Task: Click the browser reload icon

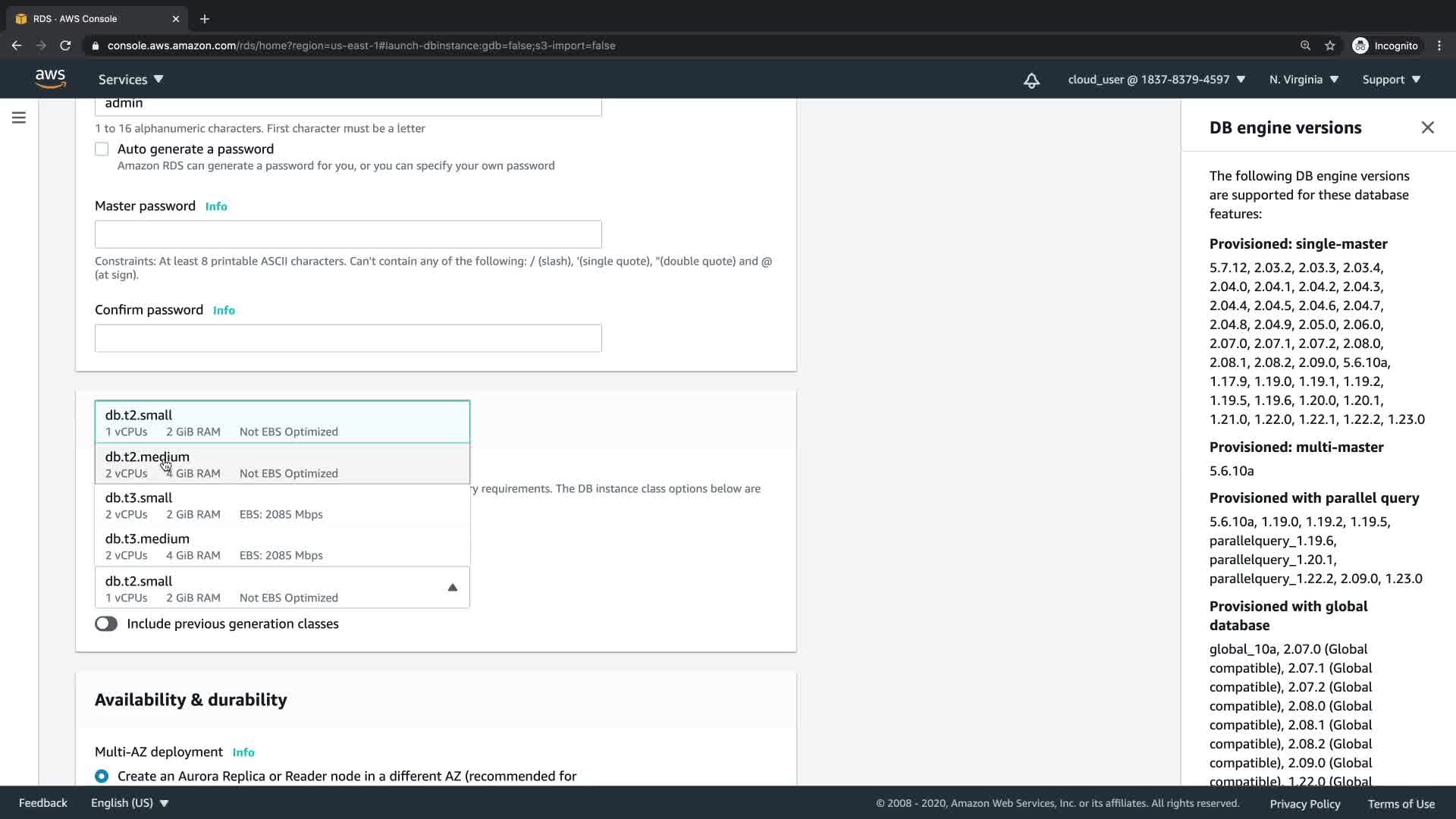Action: (x=65, y=45)
